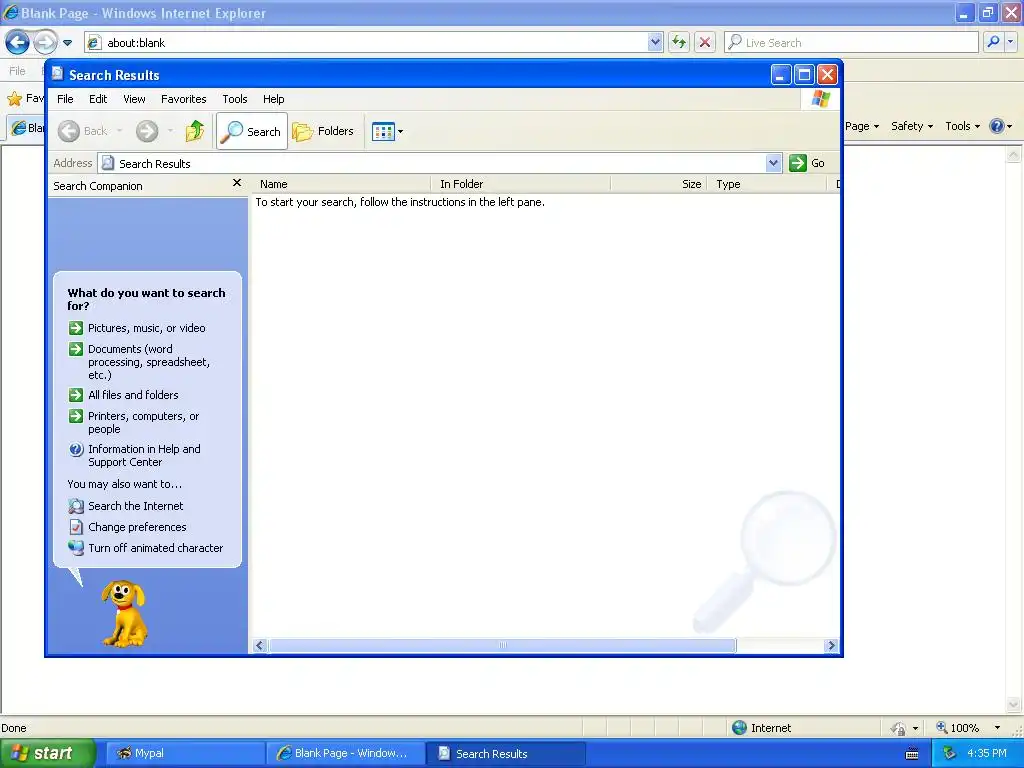Click the Type column header

tap(767, 184)
